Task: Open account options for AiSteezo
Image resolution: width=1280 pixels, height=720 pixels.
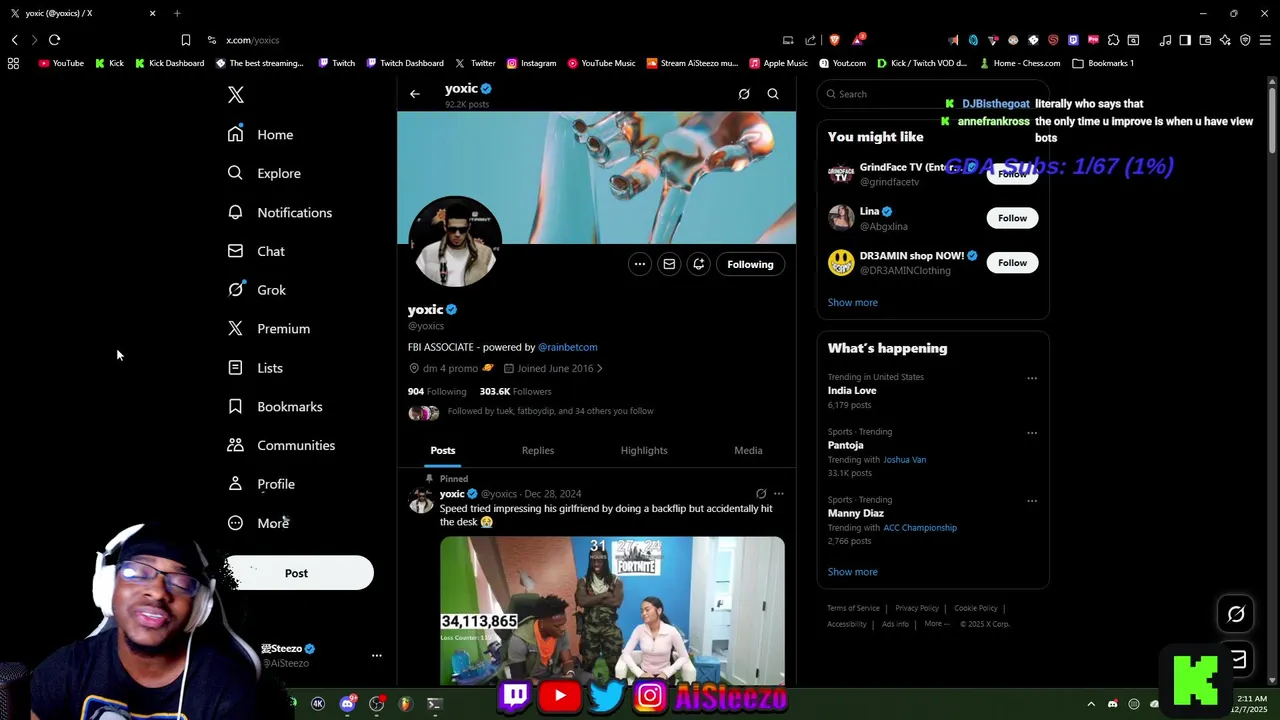Action: [x=377, y=656]
